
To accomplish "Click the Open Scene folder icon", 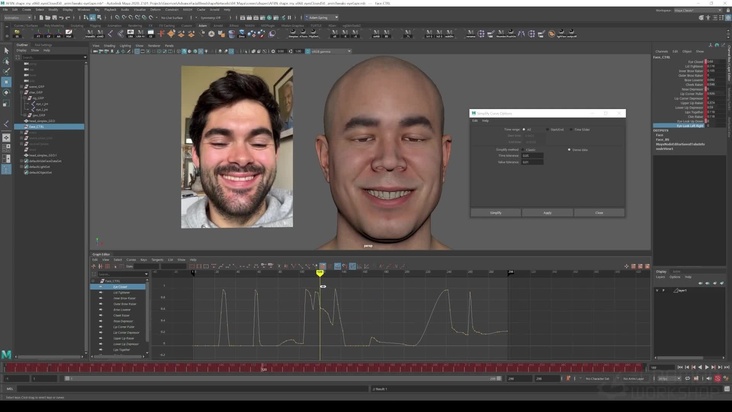I will click(48, 18).
